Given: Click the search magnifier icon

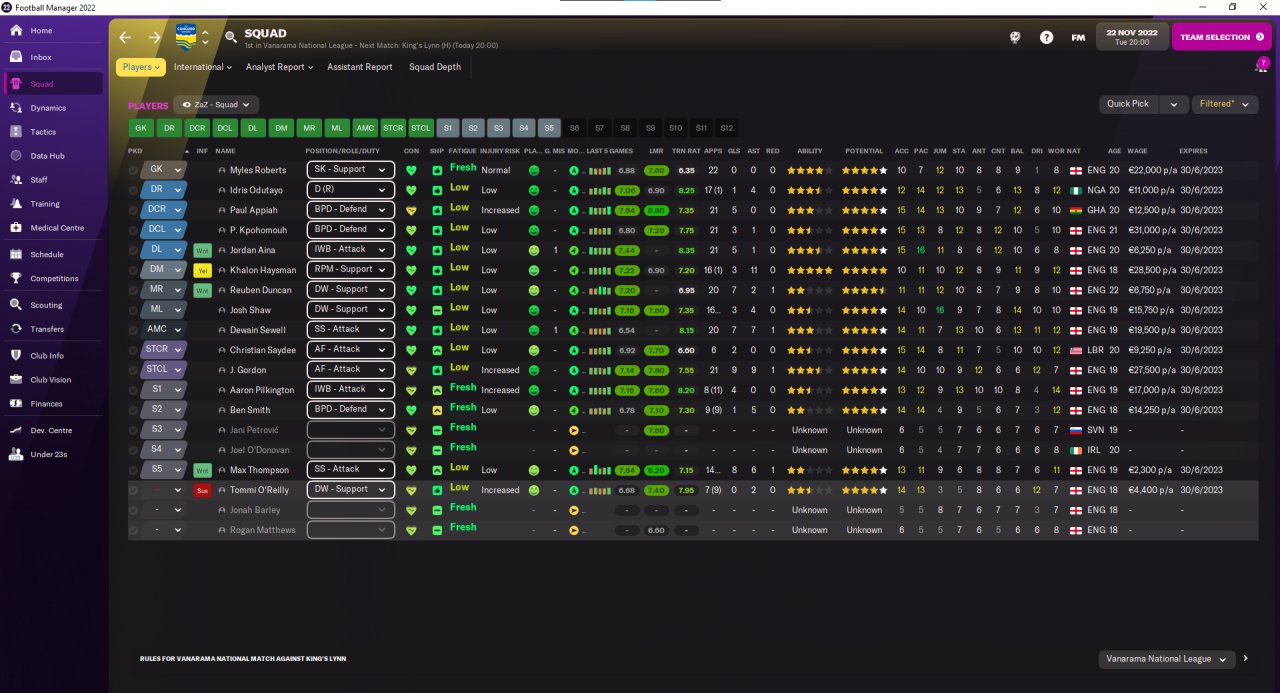Looking at the screenshot, I should (x=231, y=38).
